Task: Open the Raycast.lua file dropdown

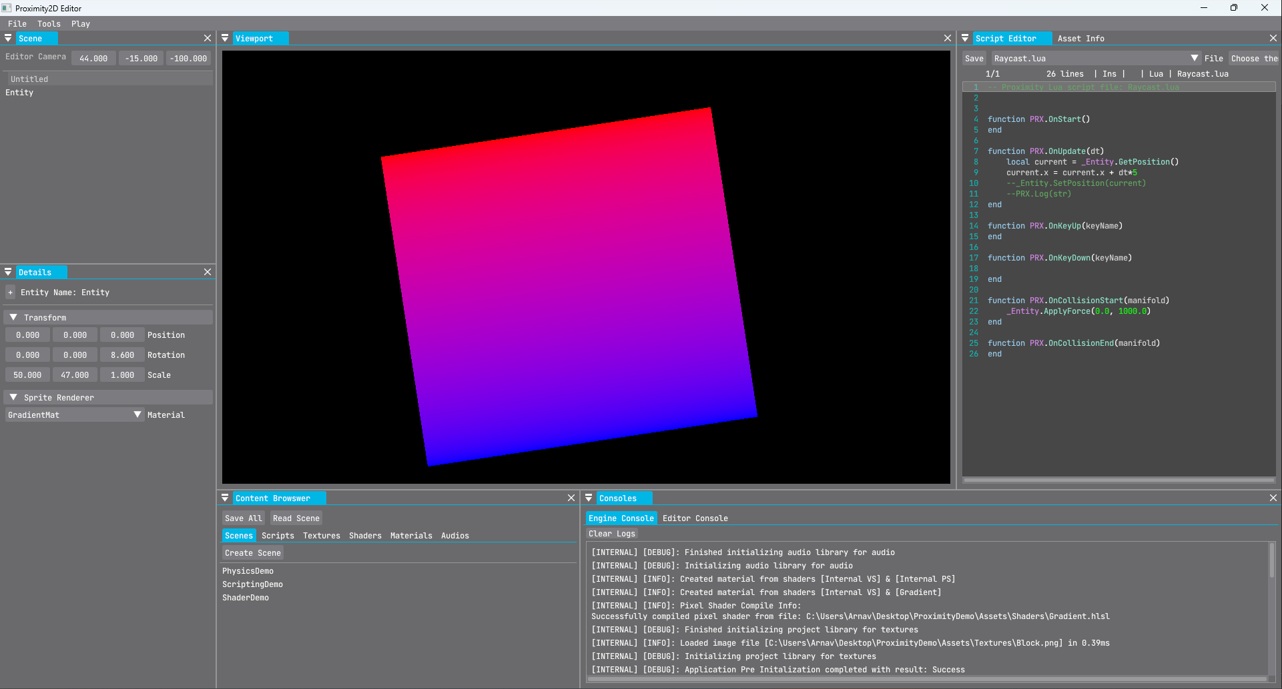Action: tap(1194, 59)
